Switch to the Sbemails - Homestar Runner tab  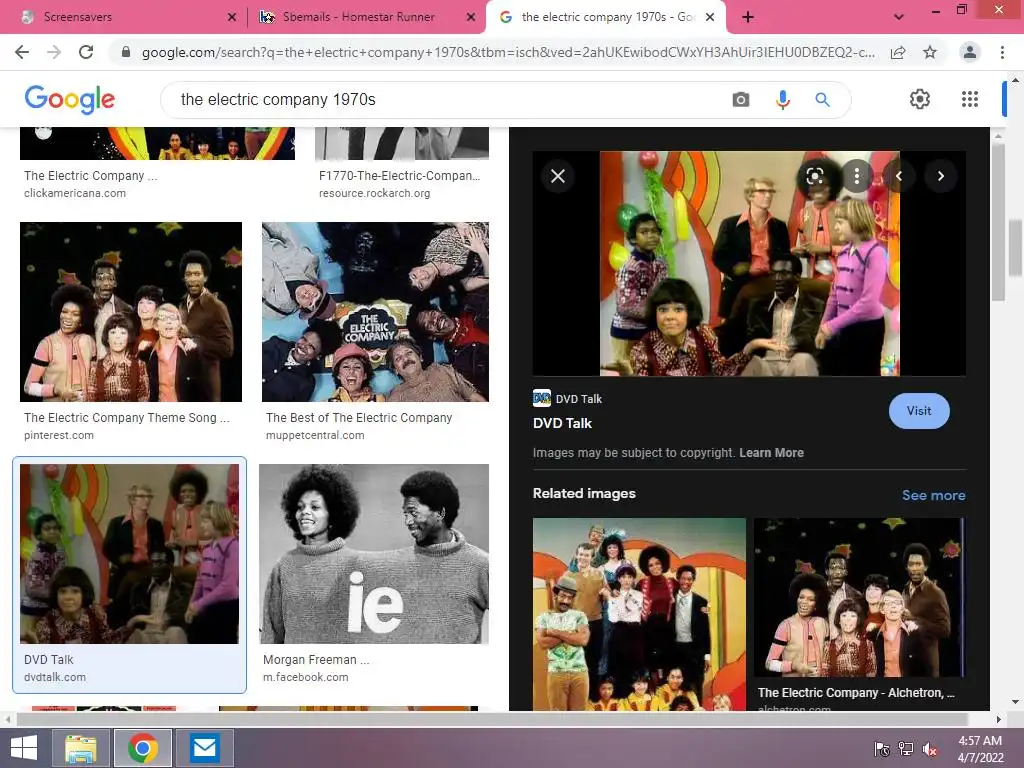tap(366, 17)
